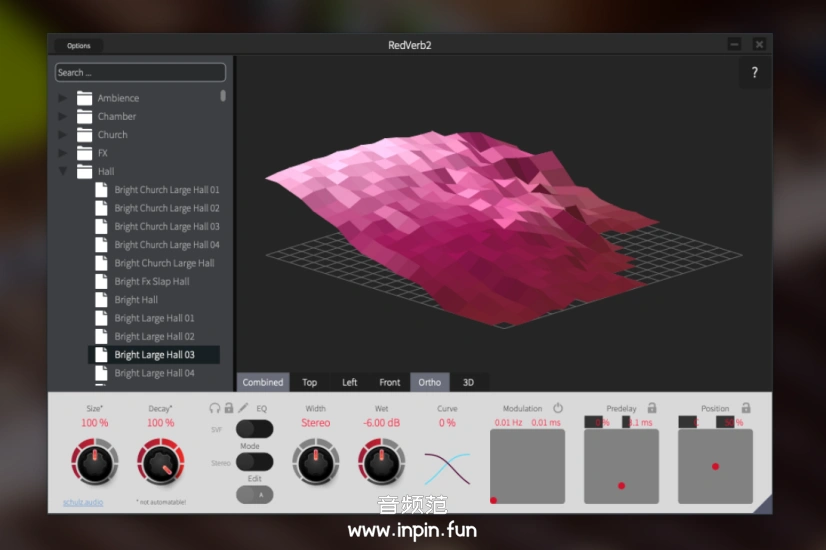This screenshot has height=550, width=826.
Task: Expand the Chamber folder arrow
Action: point(63,116)
